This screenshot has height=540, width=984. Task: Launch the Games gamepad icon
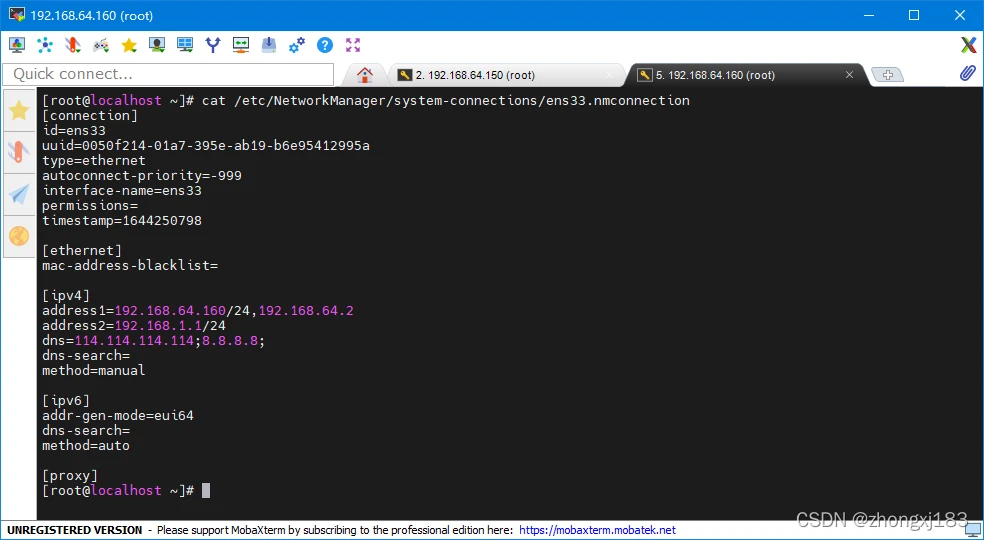coord(101,45)
